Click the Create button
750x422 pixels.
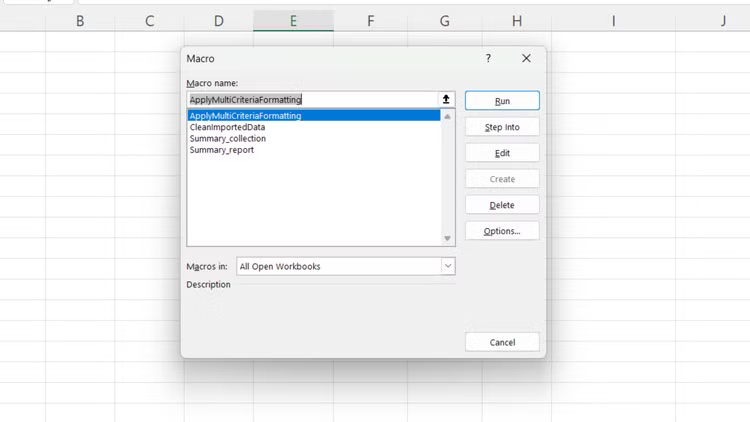pyautogui.click(x=502, y=179)
